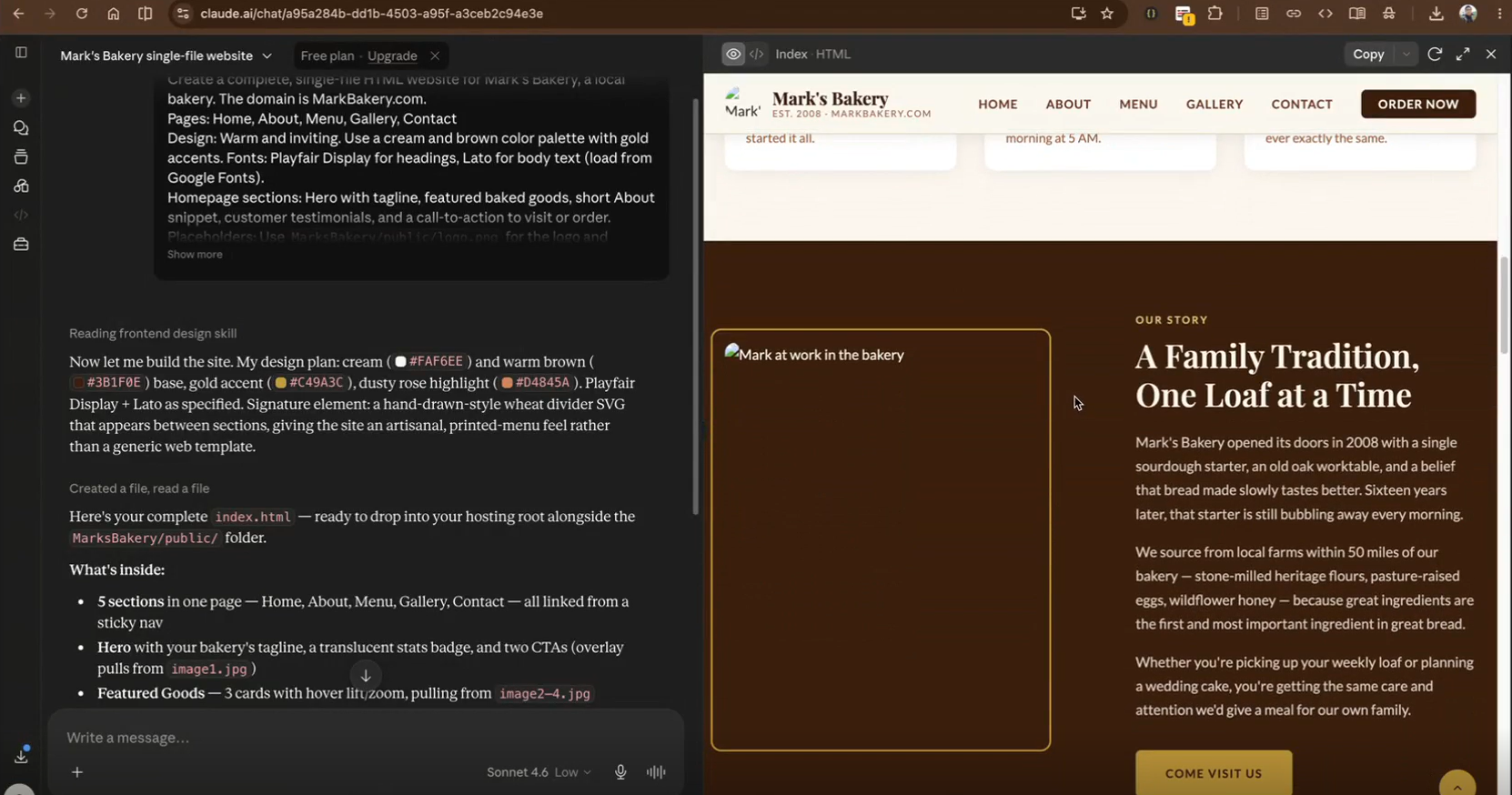Click the 'Mark at work in the bakery' image
Image resolution: width=1512 pixels, height=795 pixels.
[x=881, y=540]
